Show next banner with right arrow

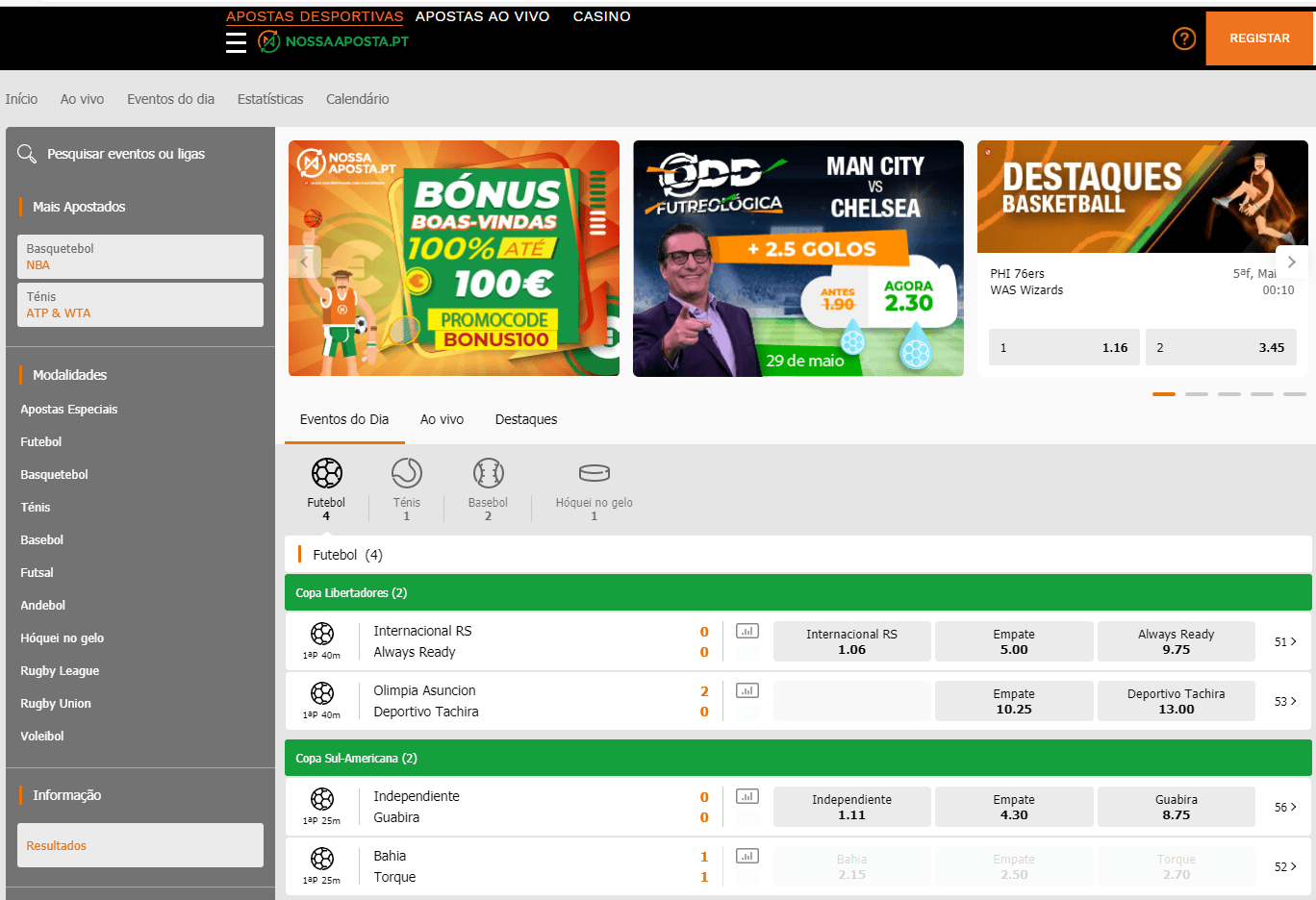pos(1292,262)
